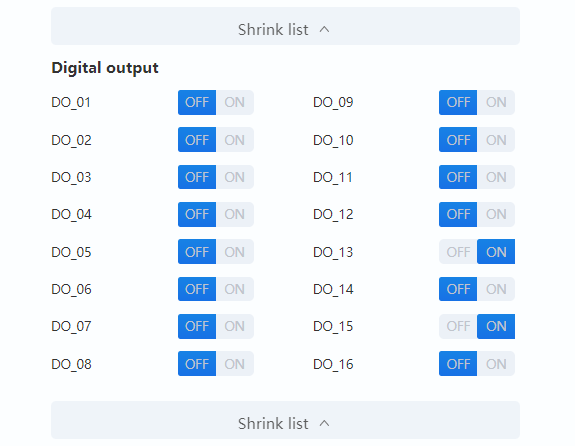
Task: Set DO_08 to ON
Action: (235, 364)
